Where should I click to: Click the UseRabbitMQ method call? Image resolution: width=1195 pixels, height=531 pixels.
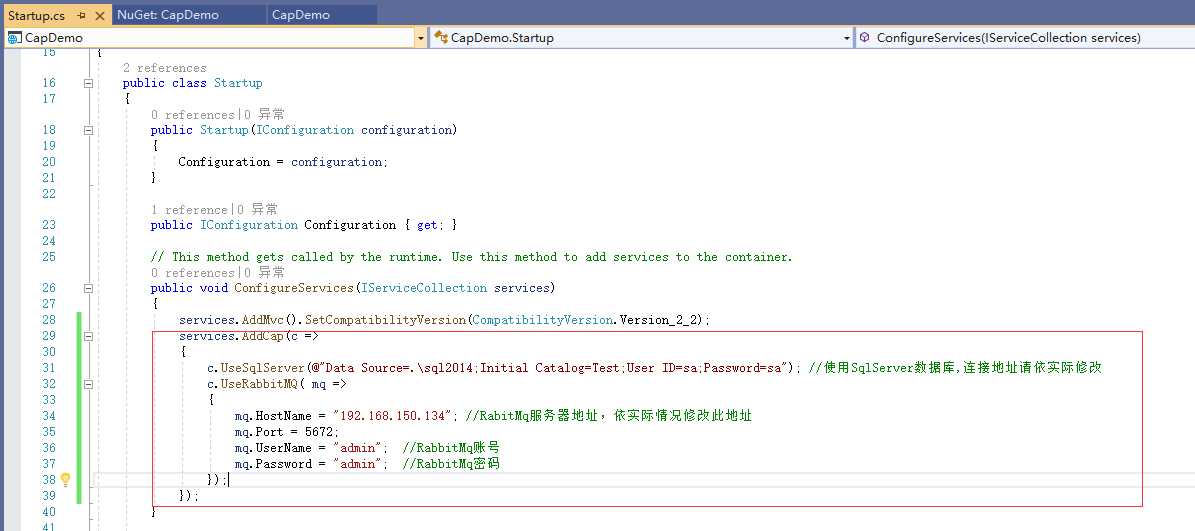259,384
